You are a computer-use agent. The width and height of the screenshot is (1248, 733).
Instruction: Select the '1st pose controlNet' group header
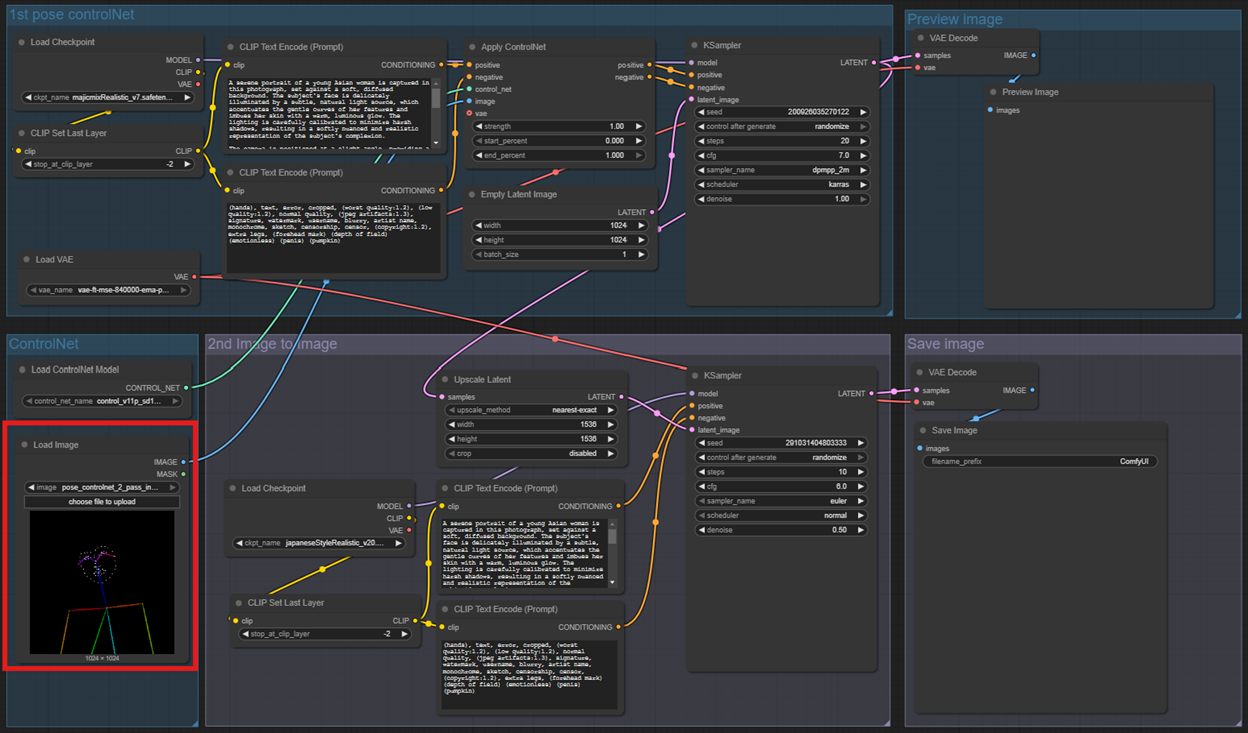(x=71, y=15)
